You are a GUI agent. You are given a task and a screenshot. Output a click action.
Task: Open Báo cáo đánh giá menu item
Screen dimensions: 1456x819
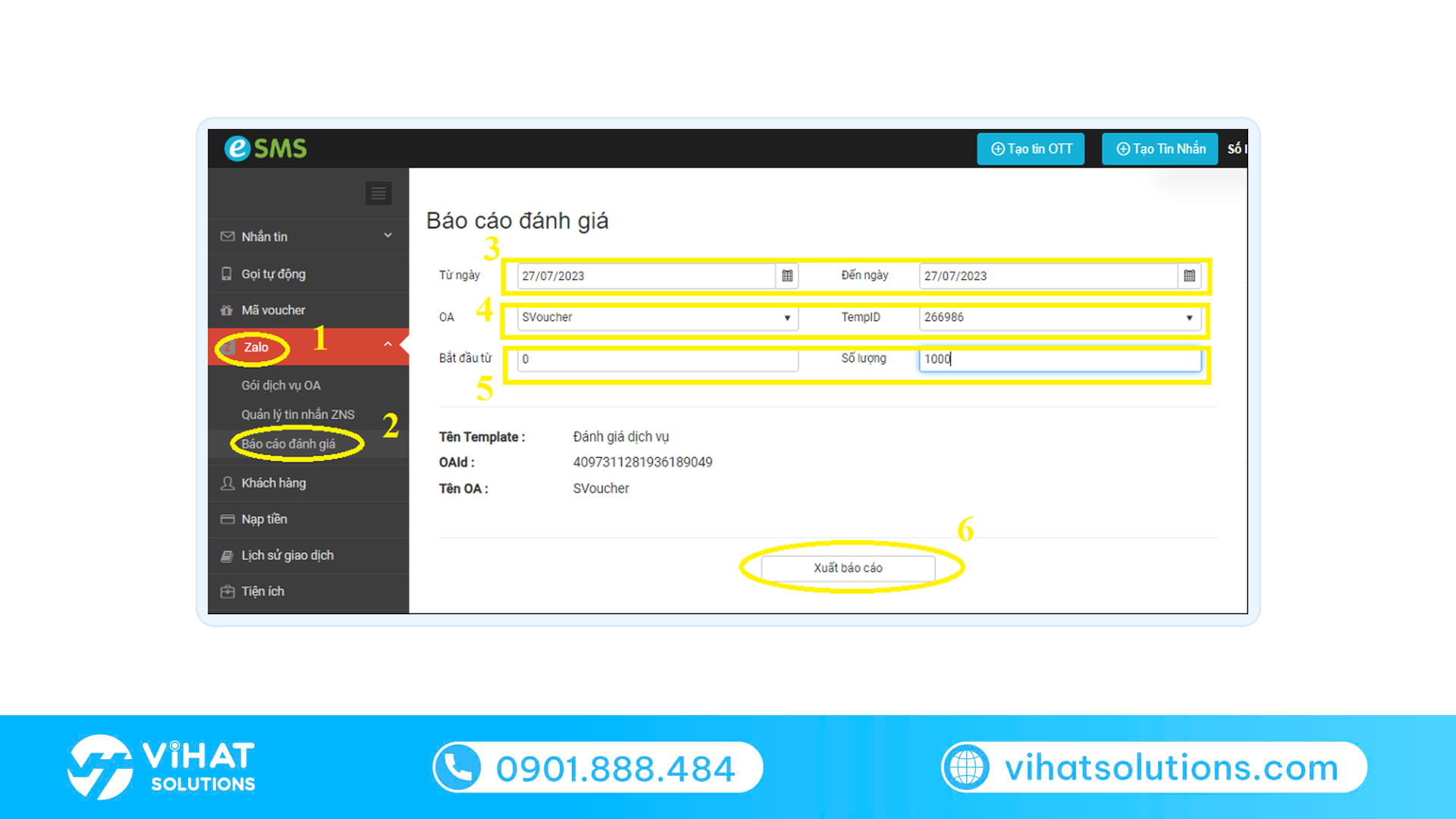tap(288, 444)
